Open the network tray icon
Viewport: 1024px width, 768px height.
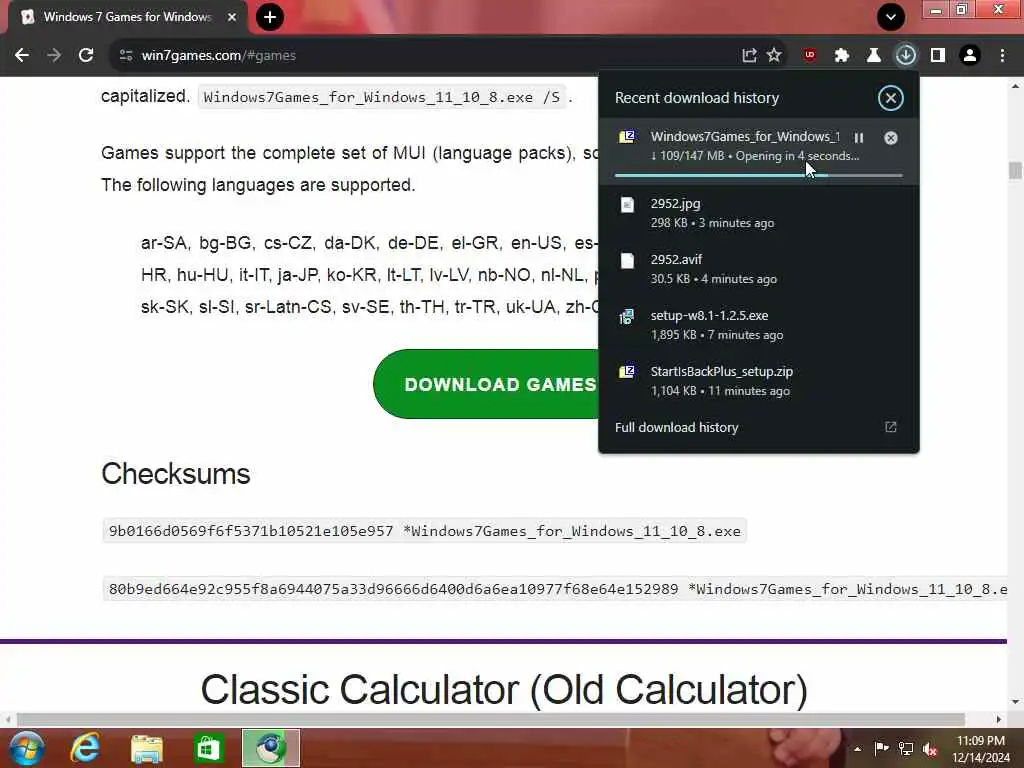[x=906, y=749]
